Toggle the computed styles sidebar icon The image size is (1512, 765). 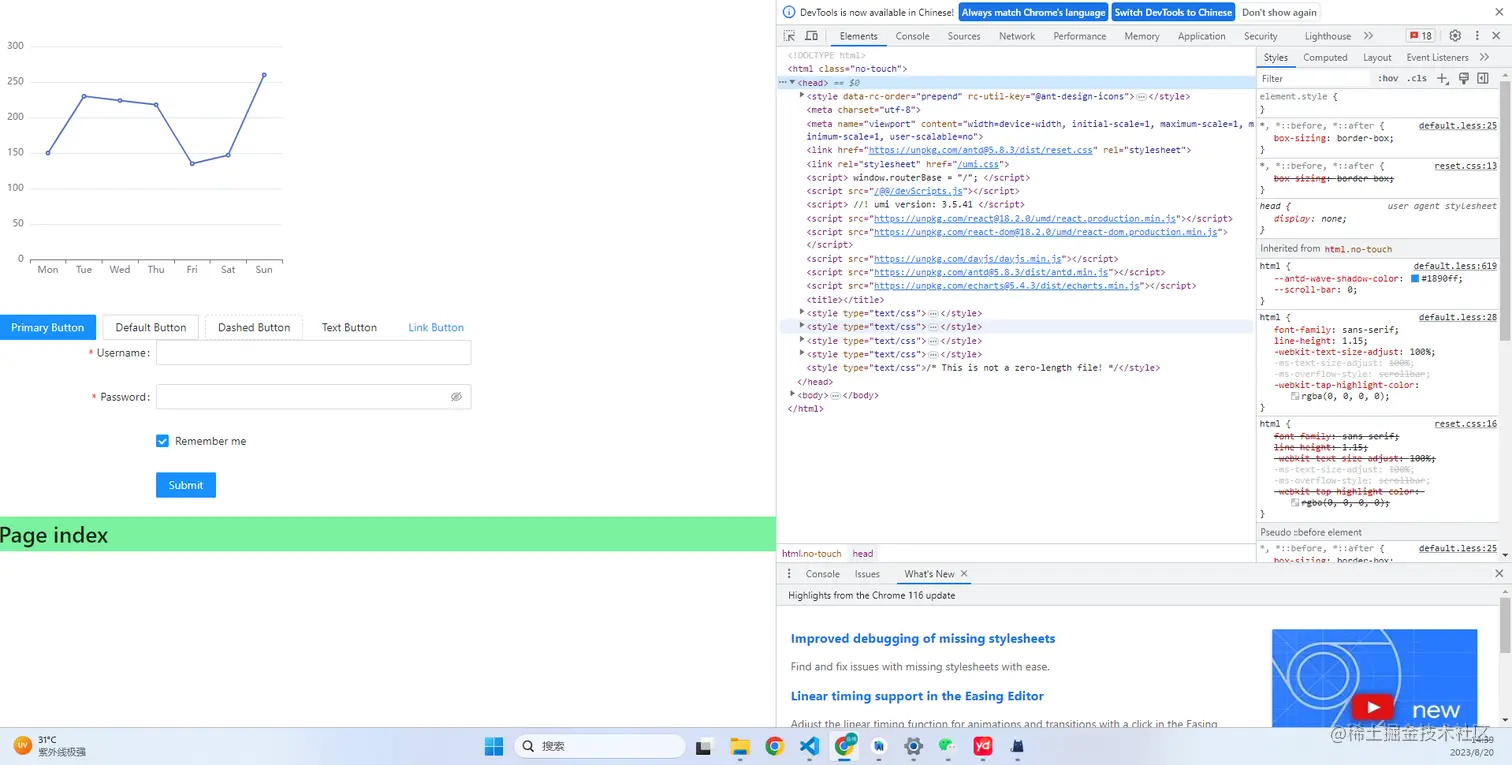coord(1483,78)
